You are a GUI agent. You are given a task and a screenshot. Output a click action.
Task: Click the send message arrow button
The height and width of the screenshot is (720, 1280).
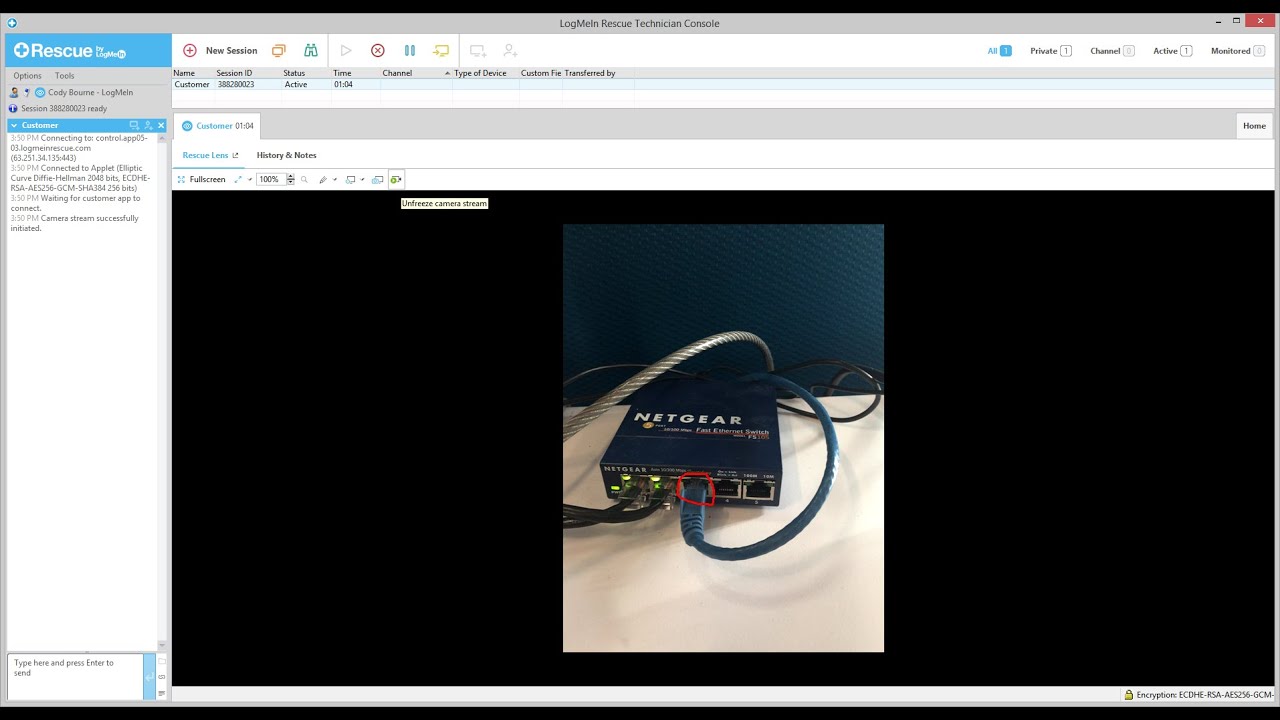coord(150,677)
